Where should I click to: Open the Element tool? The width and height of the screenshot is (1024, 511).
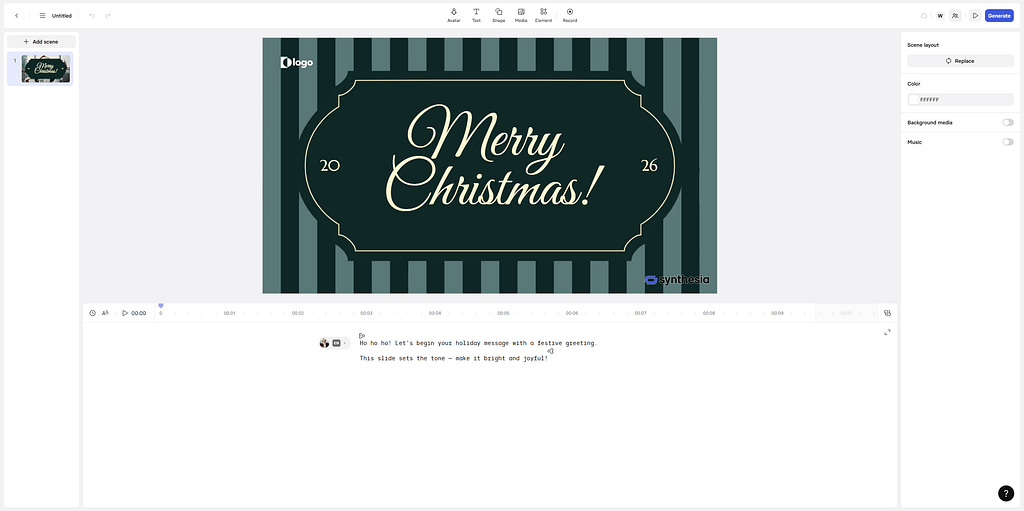point(543,16)
